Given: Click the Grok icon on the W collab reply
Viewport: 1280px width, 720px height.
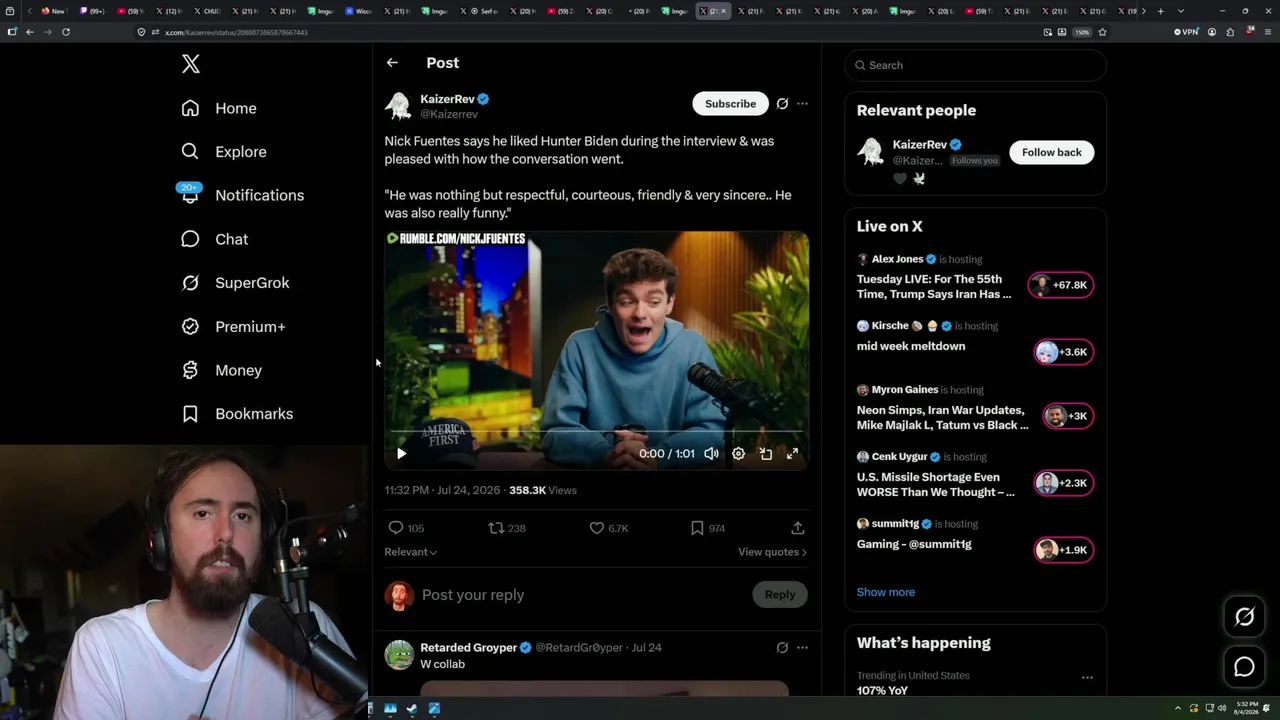Looking at the screenshot, I should click(x=782, y=648).
